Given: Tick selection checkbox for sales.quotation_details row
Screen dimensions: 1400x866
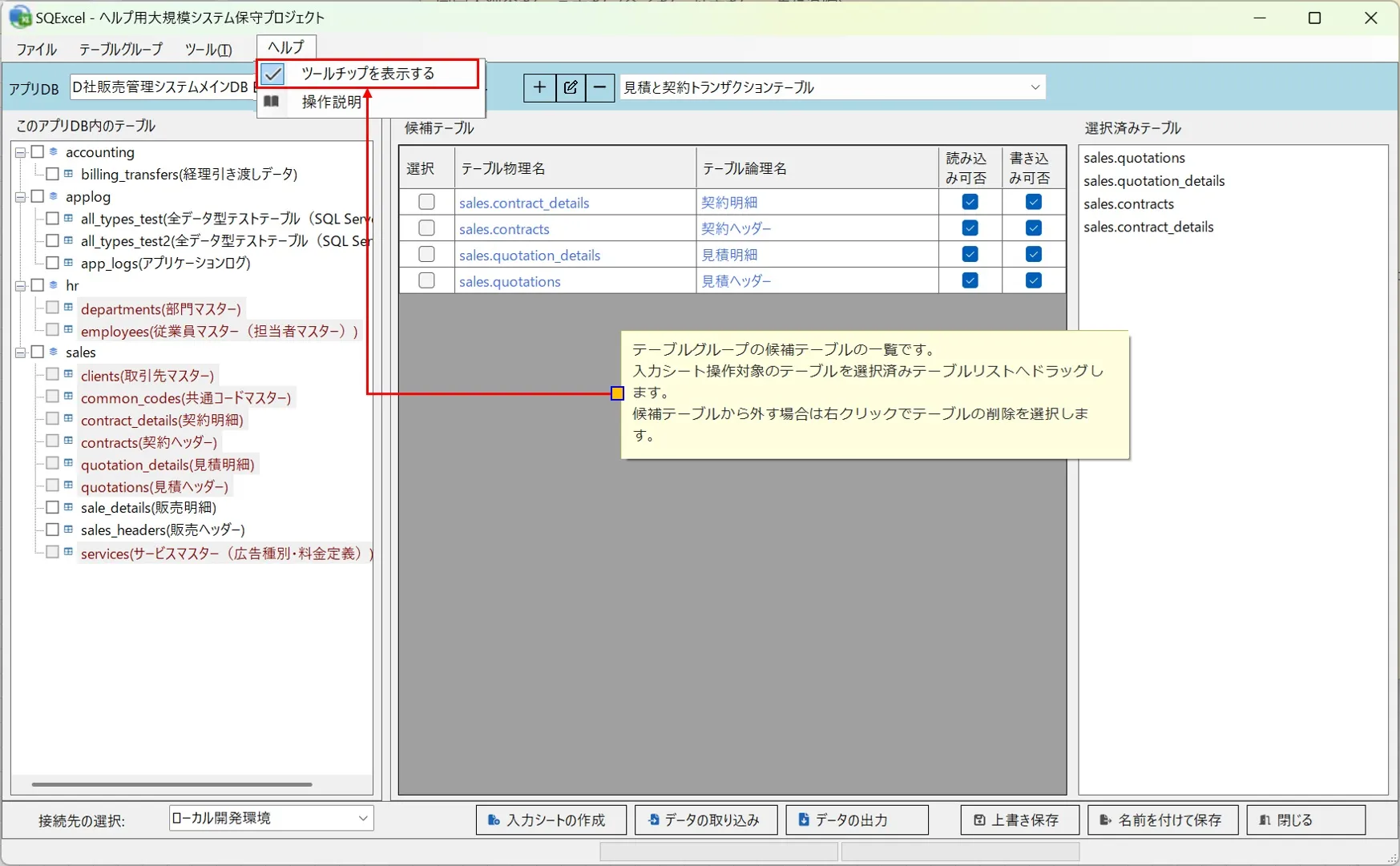Looking at the screenshot, I should [426, 254].
